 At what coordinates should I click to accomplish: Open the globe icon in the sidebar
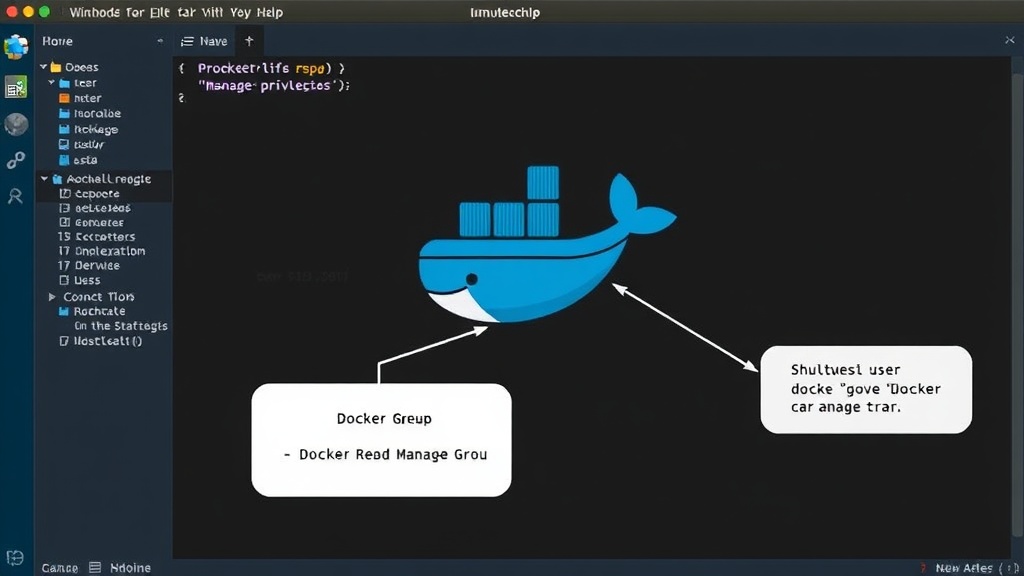tap(16, 47)
